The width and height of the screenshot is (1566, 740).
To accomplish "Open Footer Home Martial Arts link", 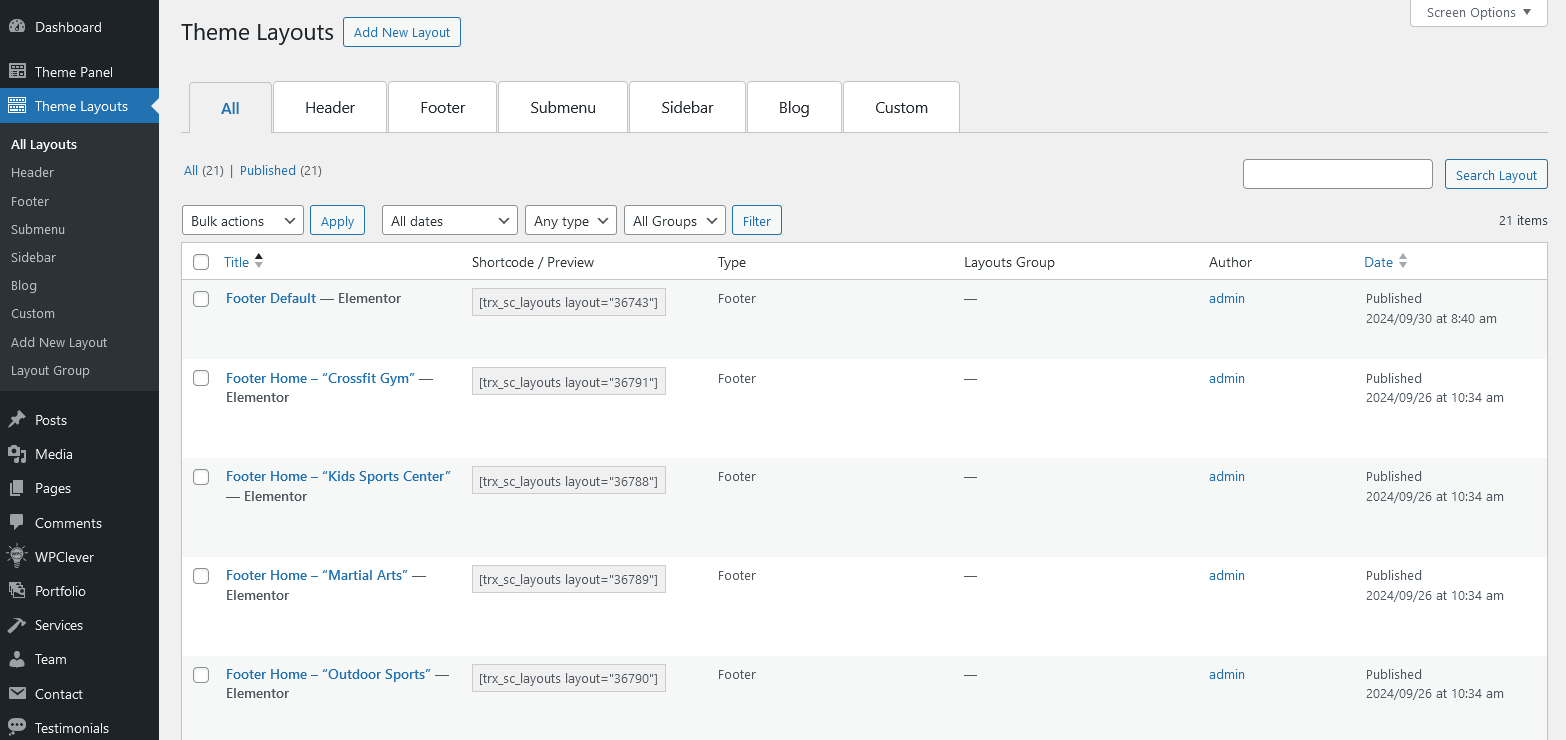I will point(317,575).
